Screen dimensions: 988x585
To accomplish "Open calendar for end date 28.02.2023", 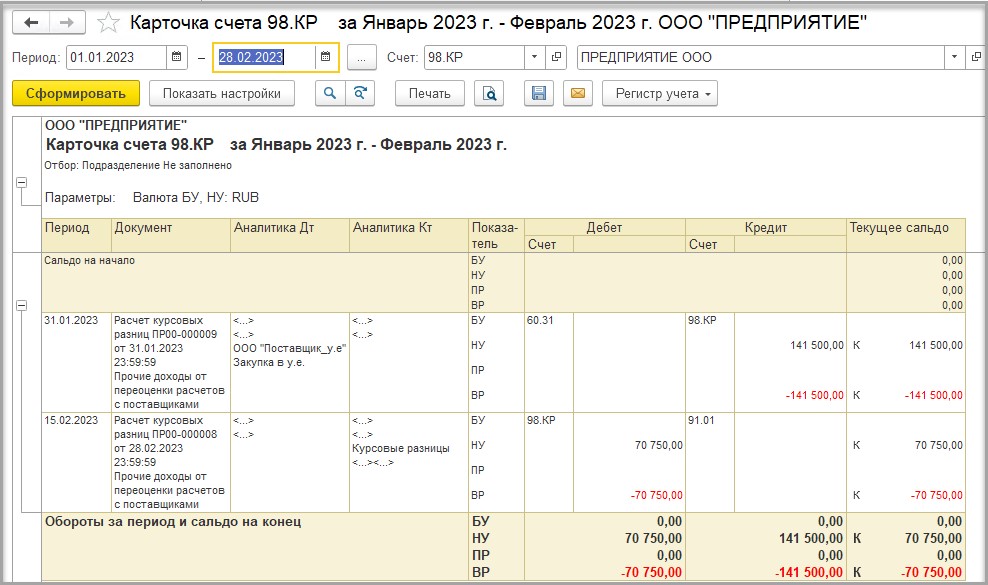I will (325, 58).
